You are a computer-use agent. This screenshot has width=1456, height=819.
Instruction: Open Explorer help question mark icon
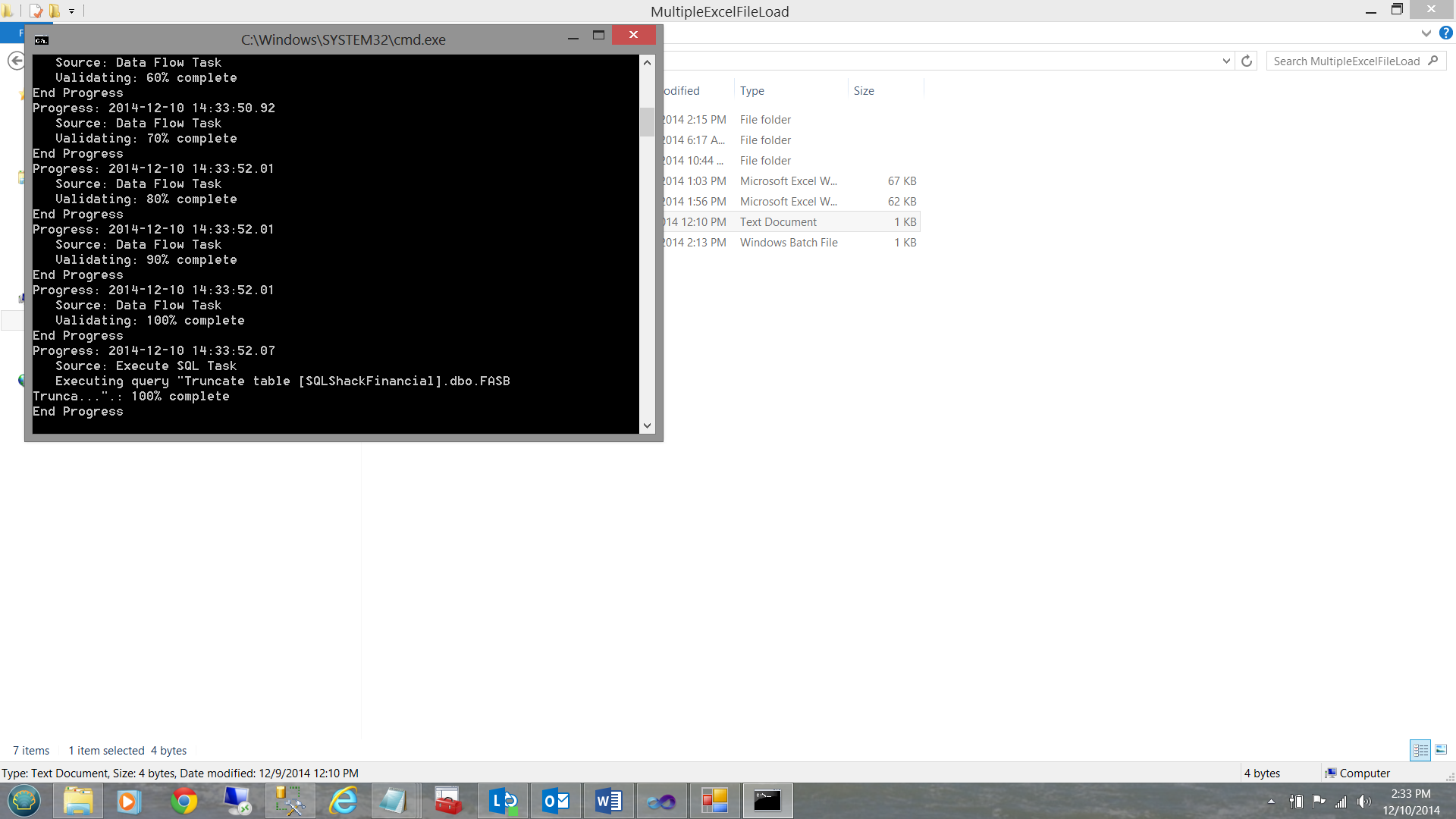(x=1446, y=33)
